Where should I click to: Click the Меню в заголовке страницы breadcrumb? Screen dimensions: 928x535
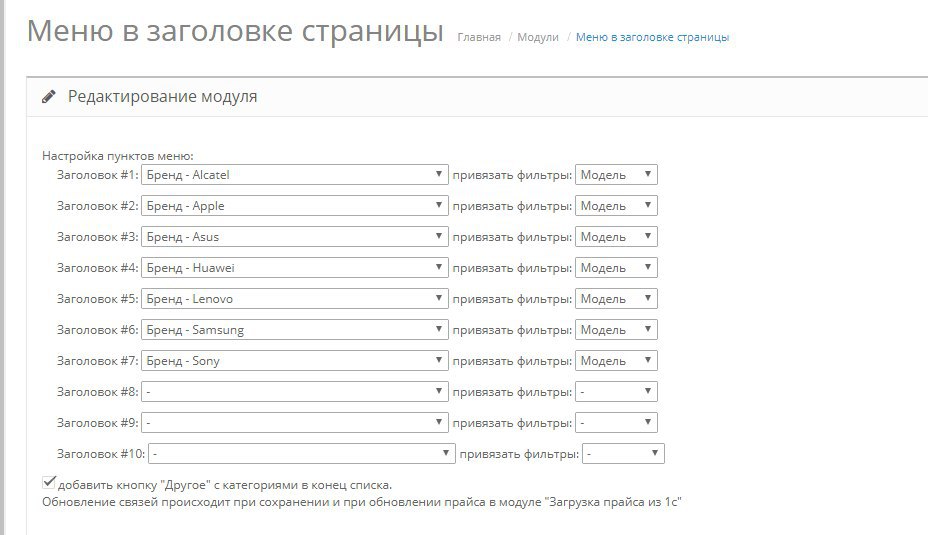point(652,37)
